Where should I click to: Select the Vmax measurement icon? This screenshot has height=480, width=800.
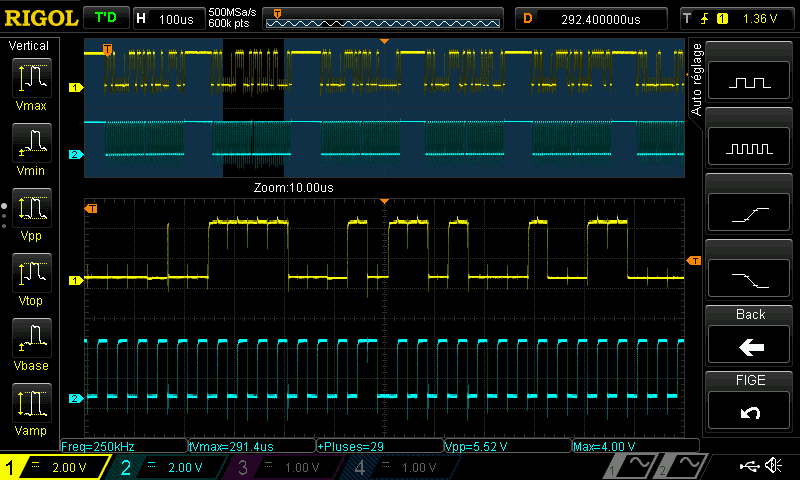(32, 78)
